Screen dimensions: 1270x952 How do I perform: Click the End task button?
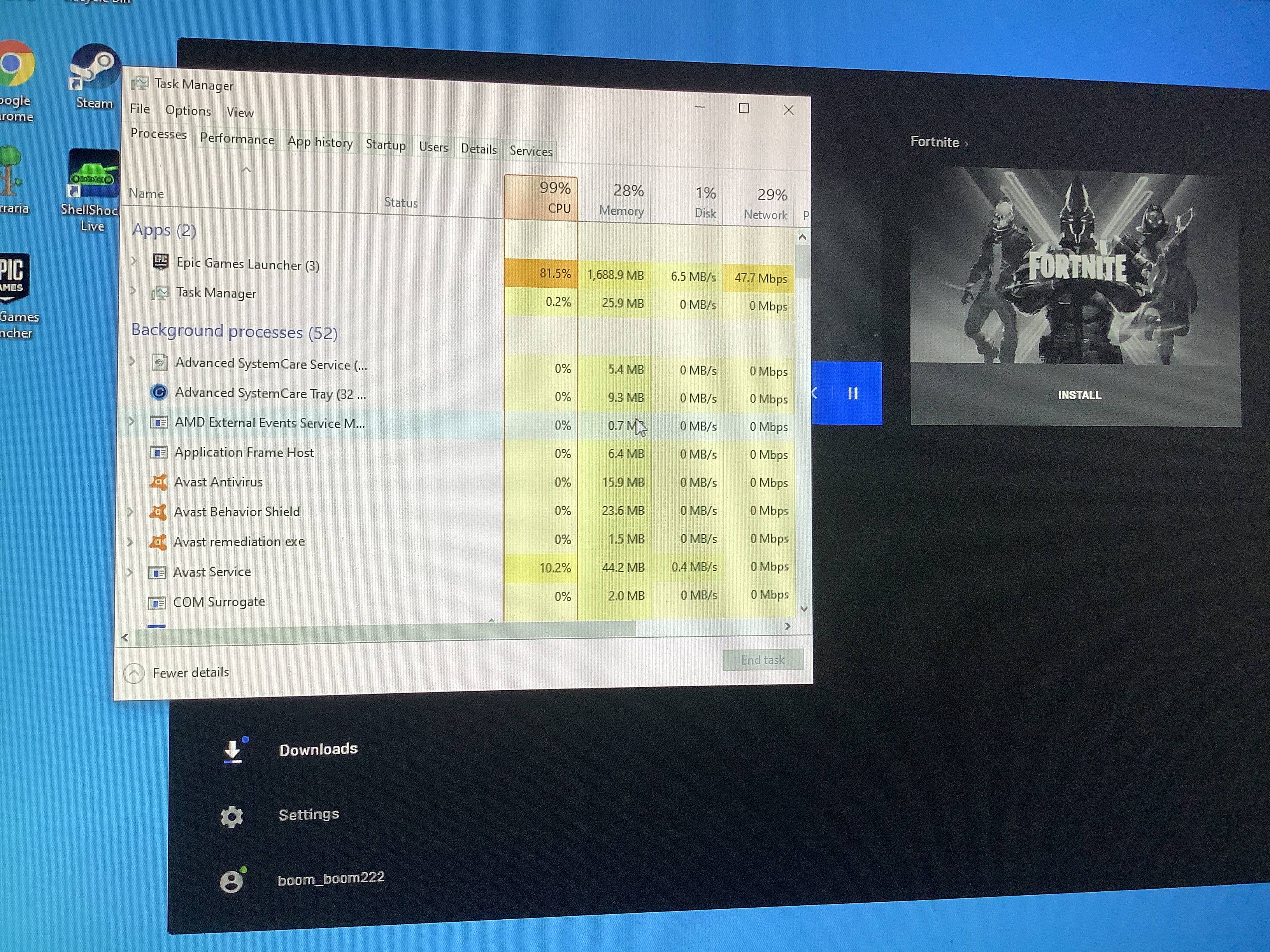[x=763, y=660]
